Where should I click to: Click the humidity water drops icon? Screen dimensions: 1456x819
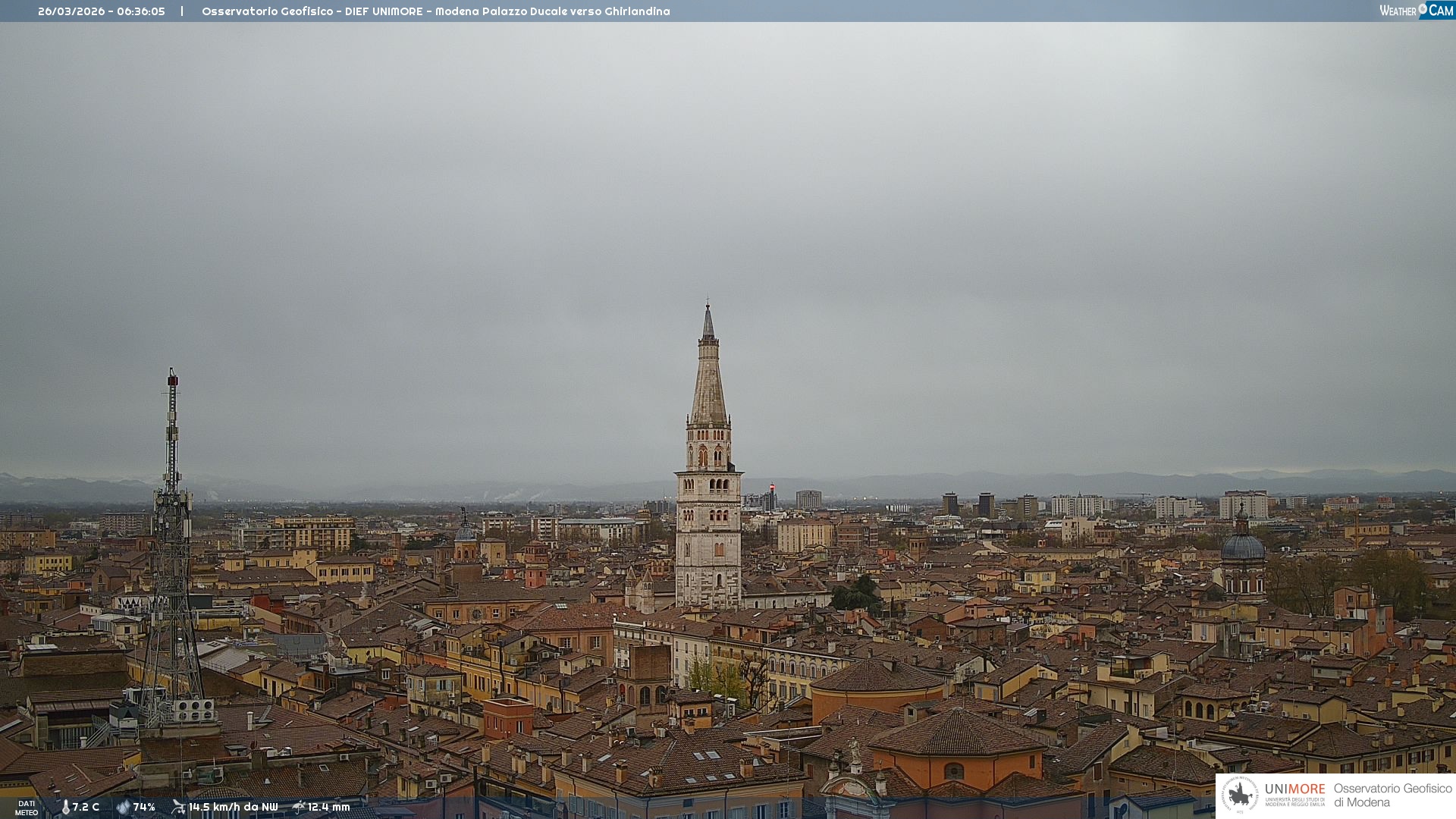click(x=123, y=807)
